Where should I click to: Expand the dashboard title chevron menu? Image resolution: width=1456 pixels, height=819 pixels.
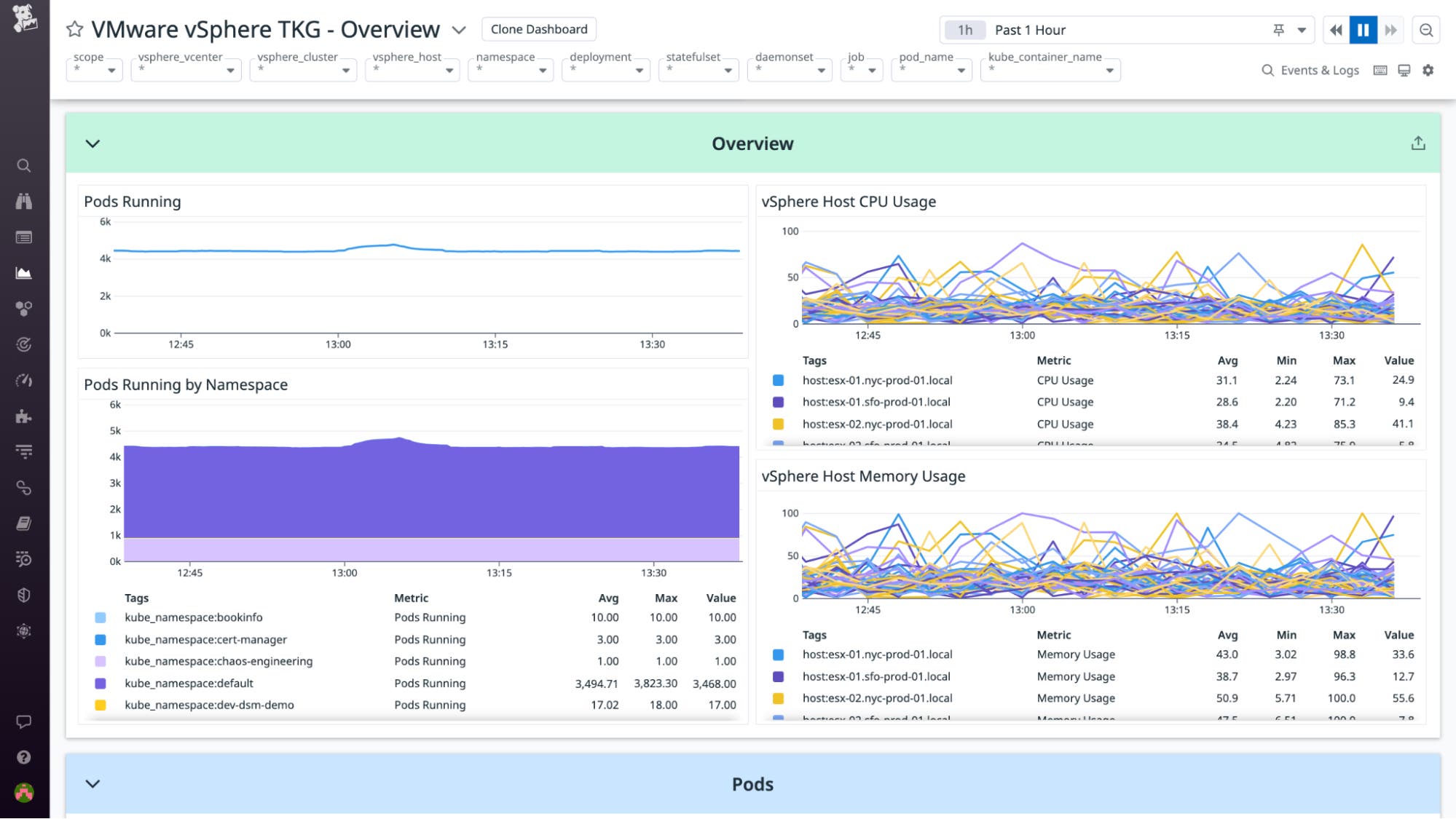point(458,31)
